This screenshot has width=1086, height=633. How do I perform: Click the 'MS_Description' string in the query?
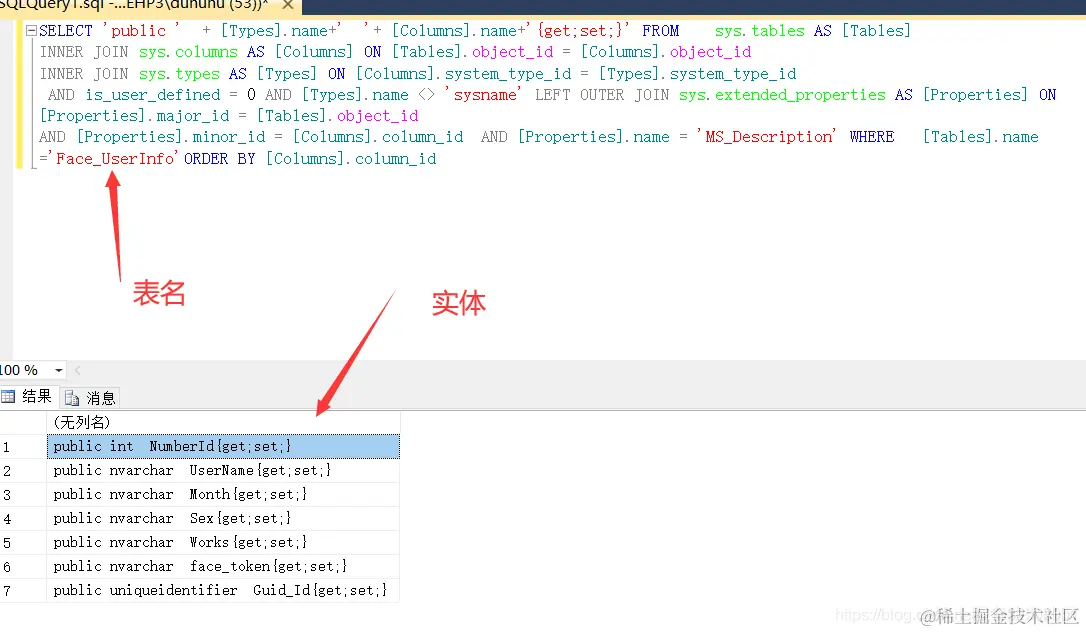767,137
